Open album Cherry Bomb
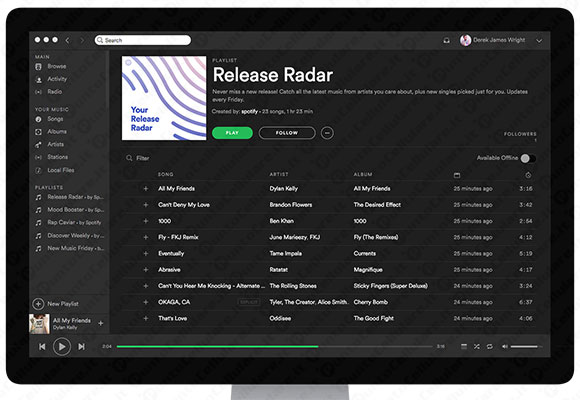Viewport: 580px width, 400px height. click(x=371, y=302)
